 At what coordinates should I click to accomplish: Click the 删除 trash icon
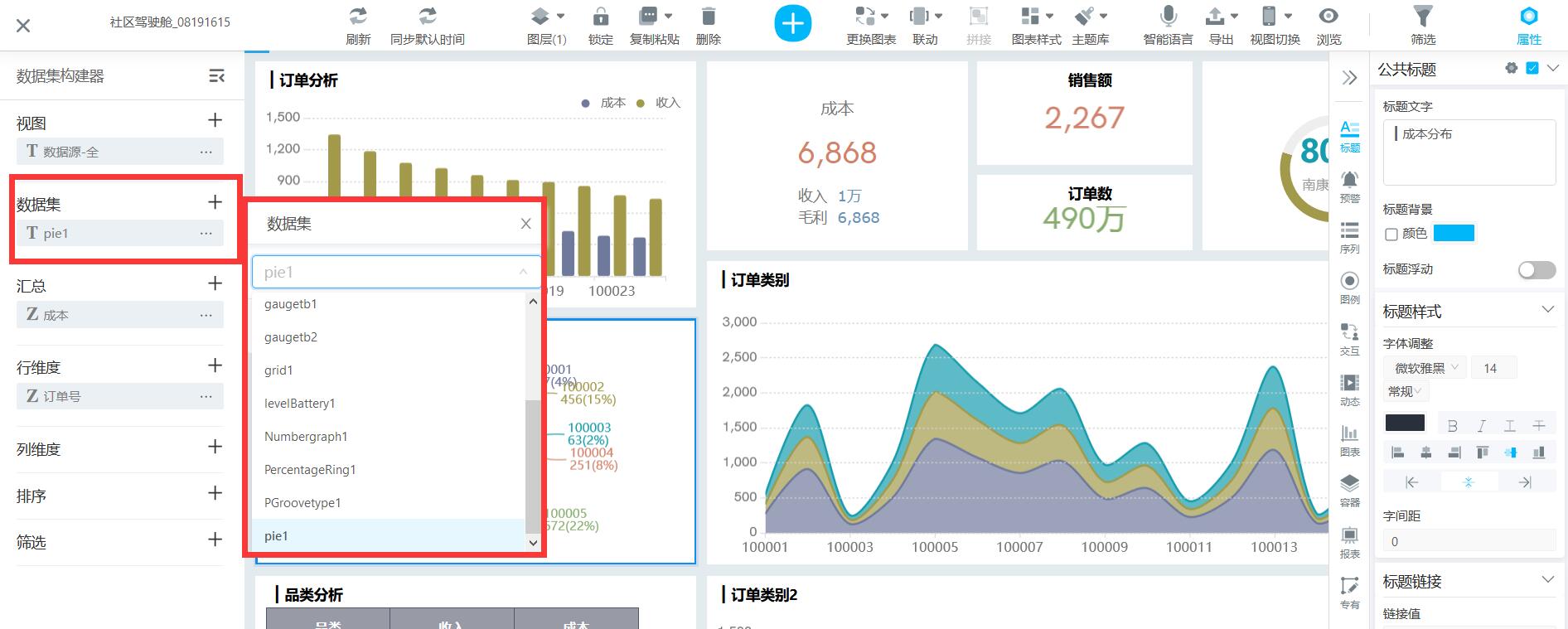coord(708,17)
